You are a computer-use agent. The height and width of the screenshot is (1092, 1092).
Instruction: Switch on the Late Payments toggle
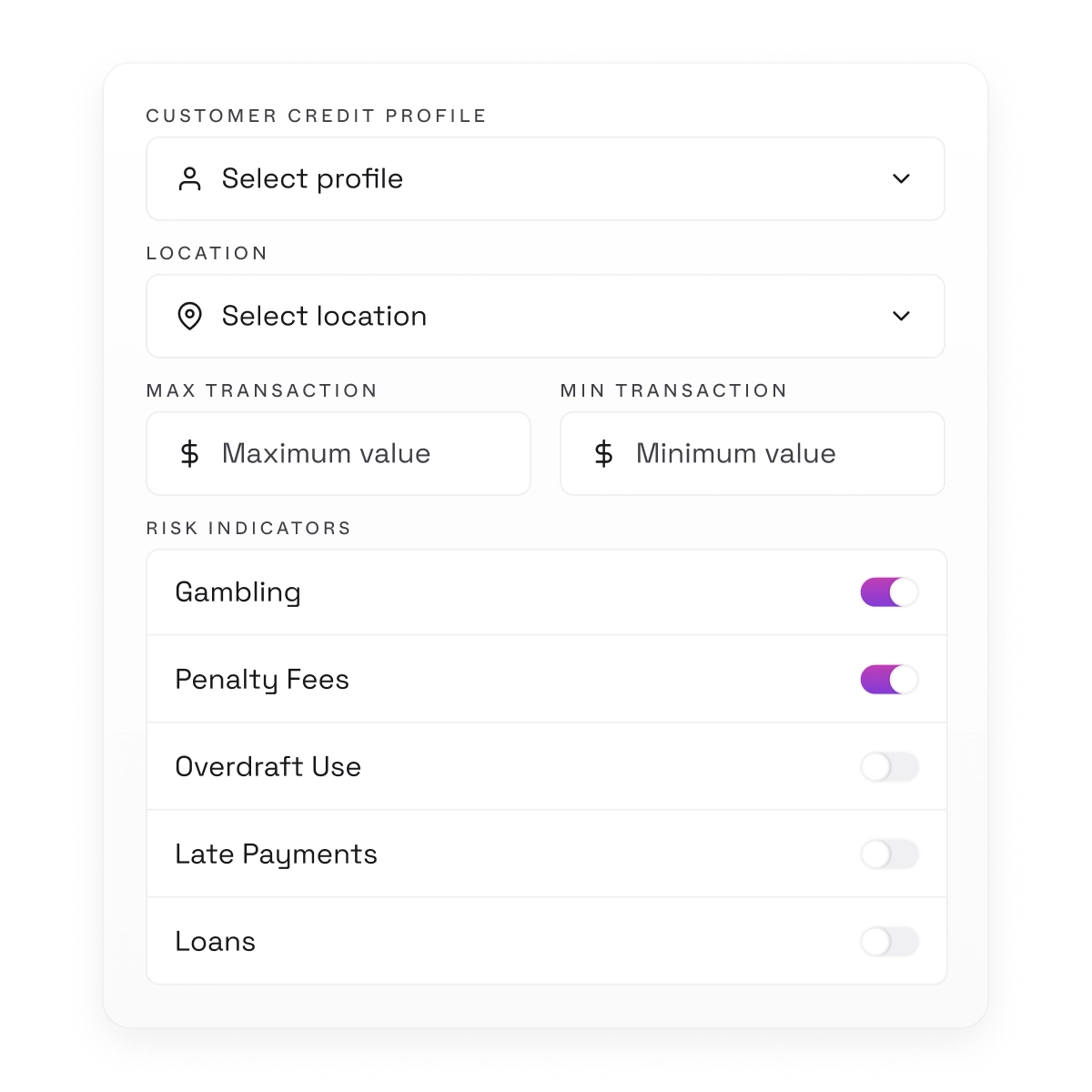click(889, 854)
